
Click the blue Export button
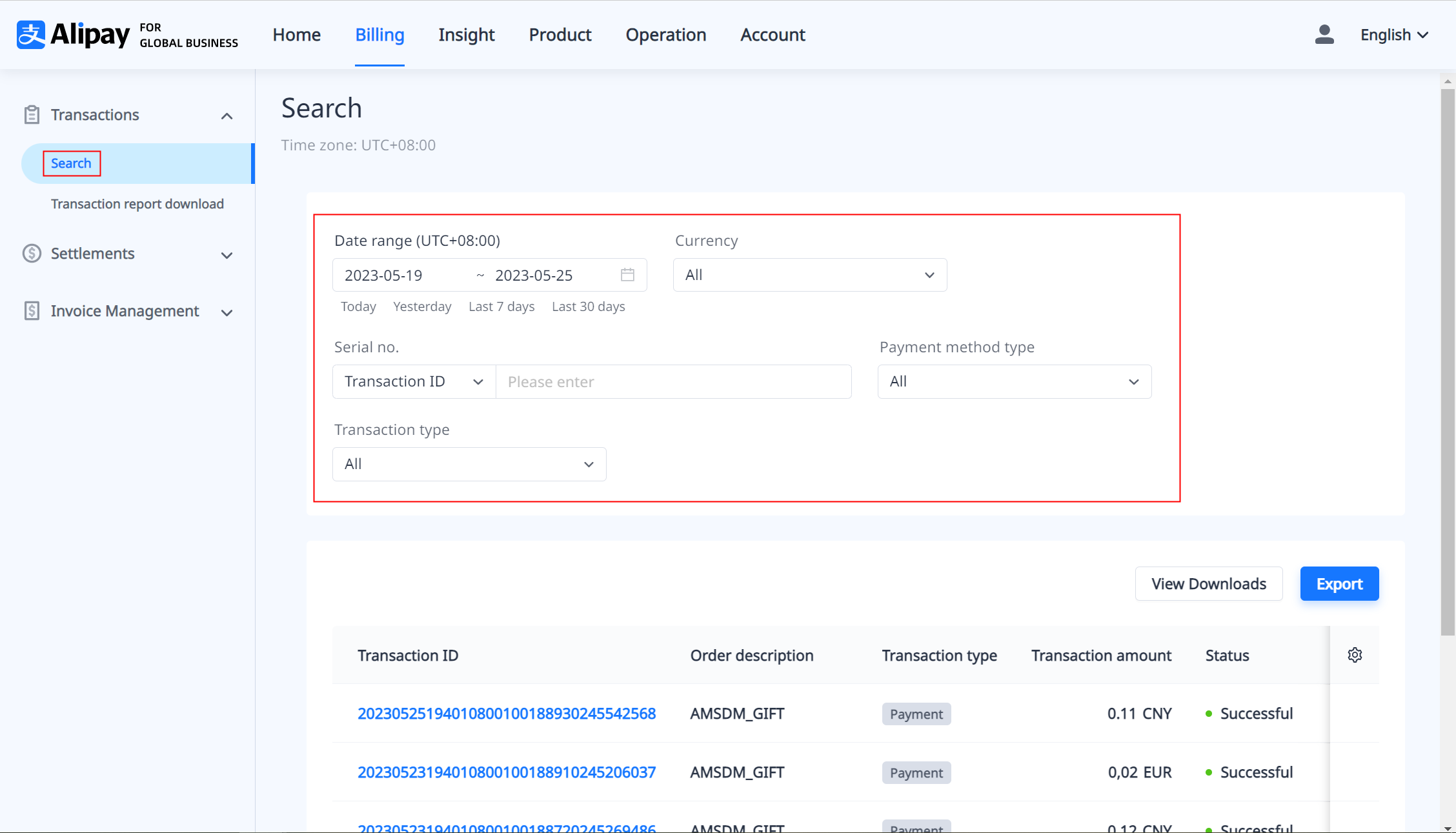[x=1339, y=584]
